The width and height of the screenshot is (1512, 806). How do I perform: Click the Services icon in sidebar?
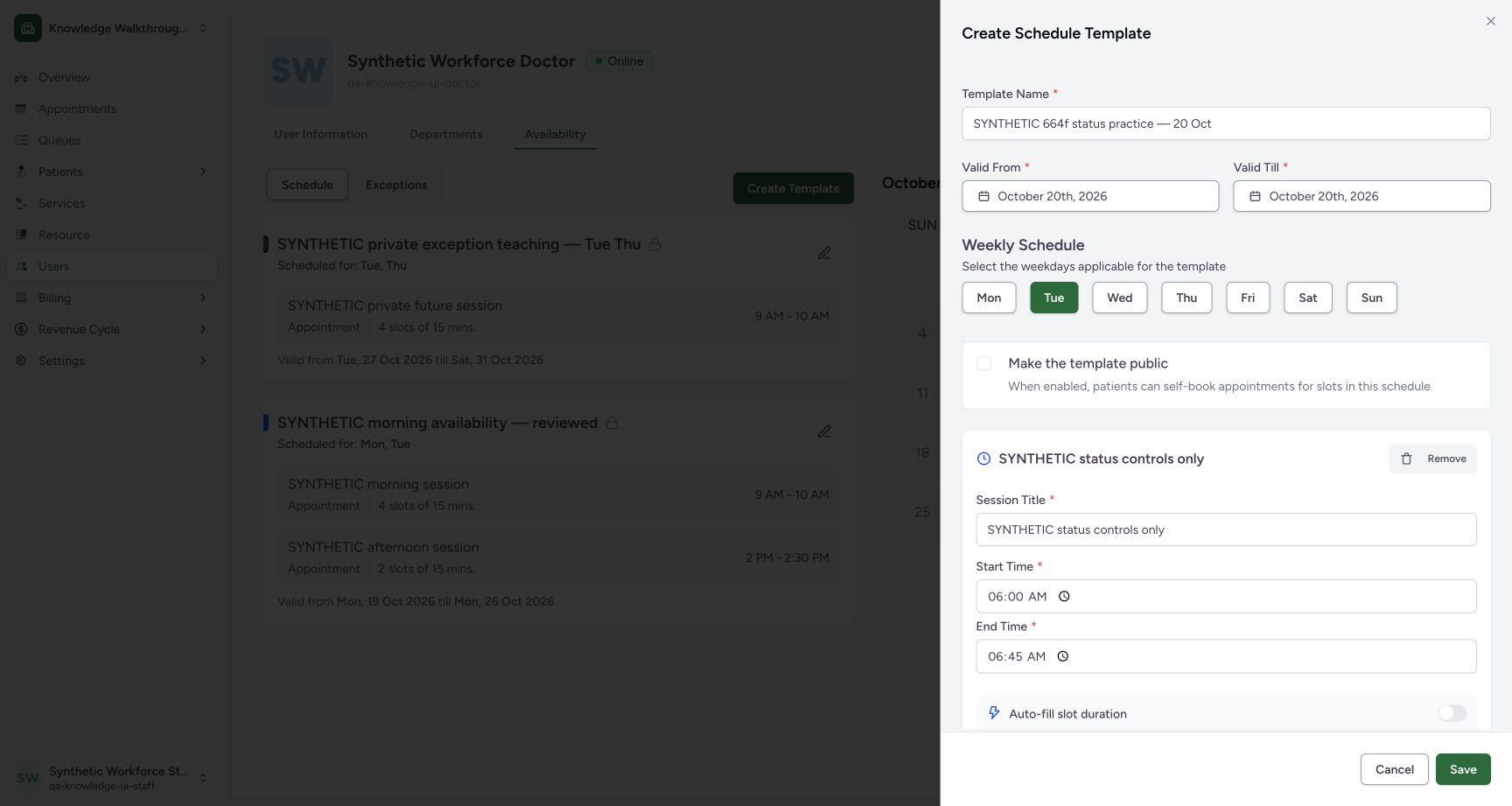pos(21,203)
